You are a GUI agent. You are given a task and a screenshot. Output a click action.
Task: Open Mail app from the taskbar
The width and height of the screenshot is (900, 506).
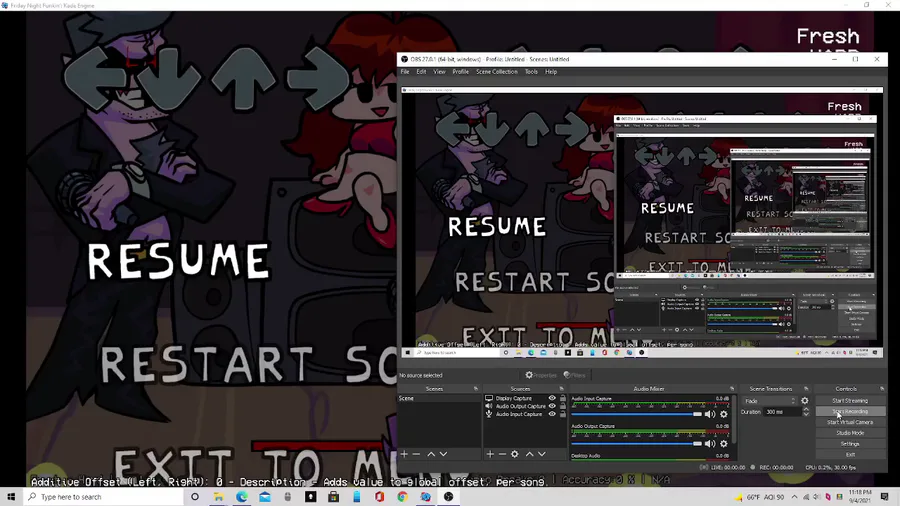click(265, 497)
